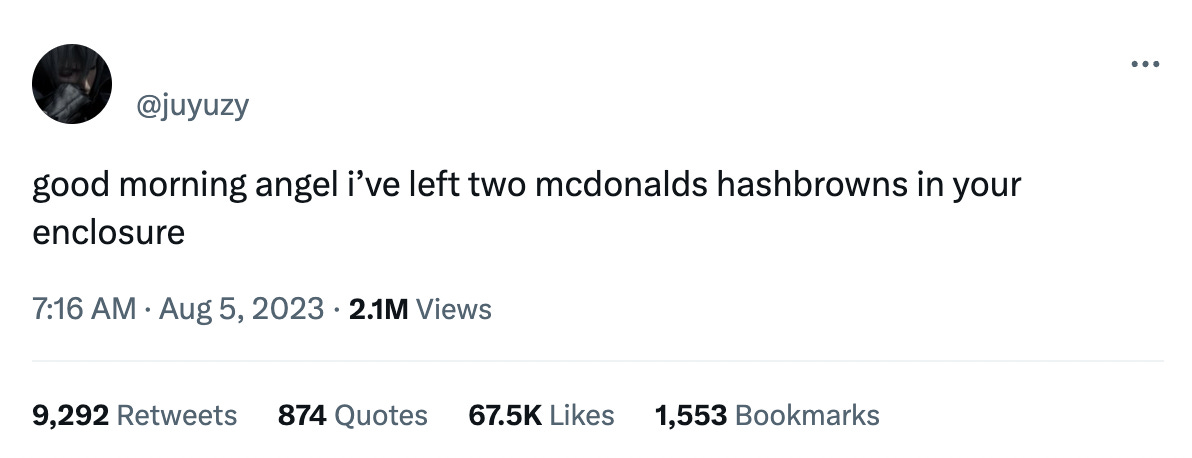Viewport: 1192px width, 458px height.
Task: View the 2.1M view count
Action: [379, 309]
